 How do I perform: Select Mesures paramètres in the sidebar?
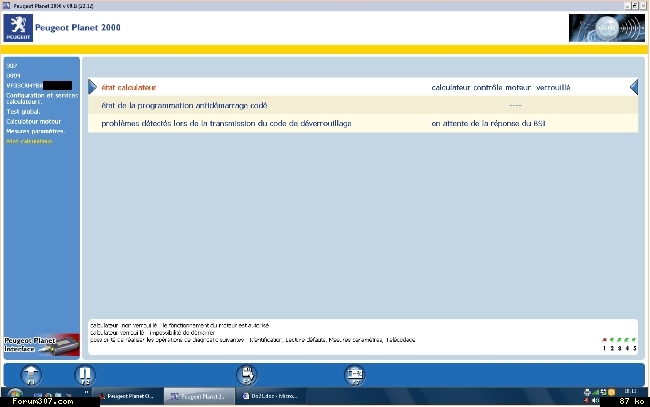pyautogui.click(x=35, y=131)
